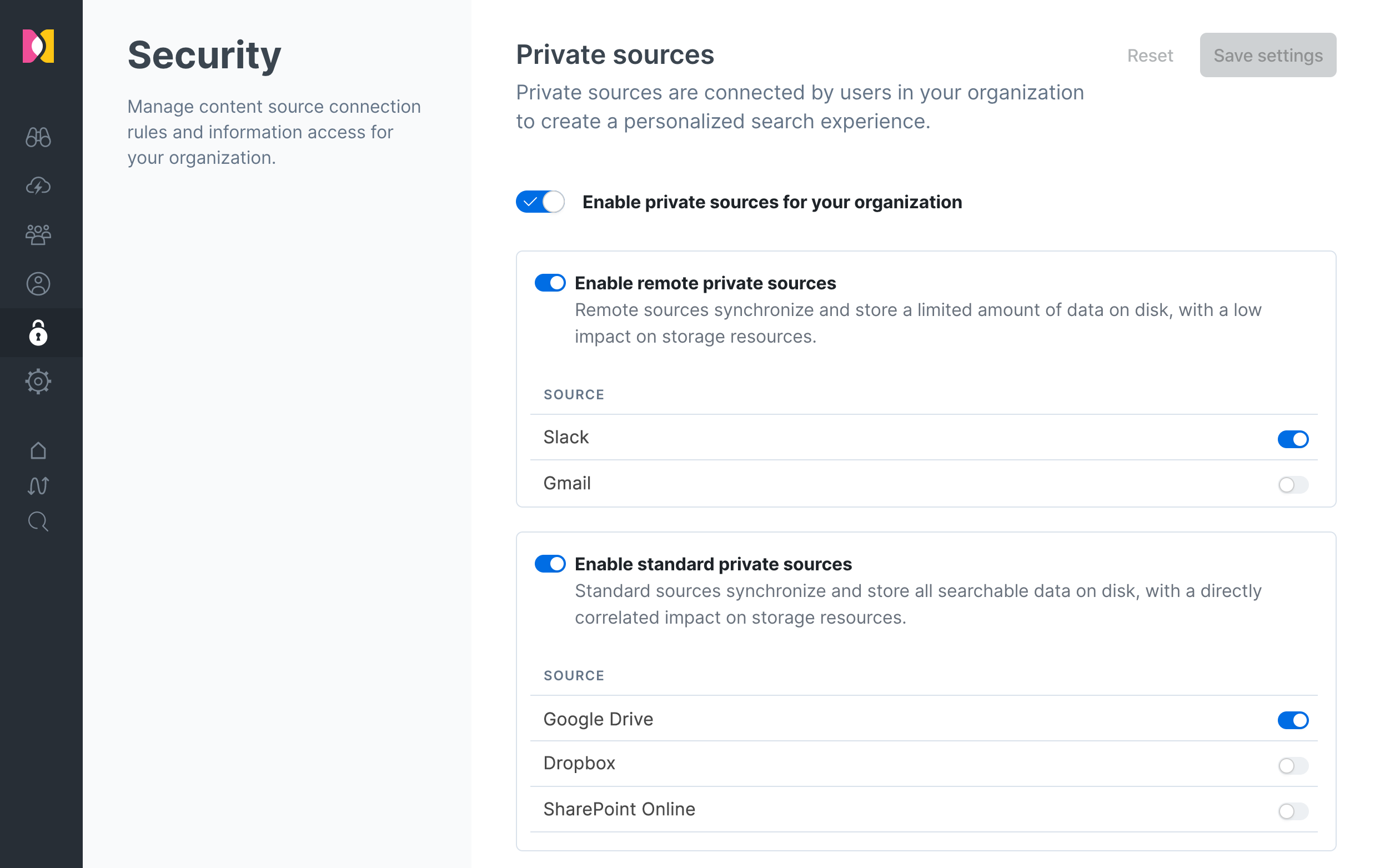The width and height of the screenshot is (1400, 868).
Task: Enable the Gmail source toggle
Action: 1292,484
